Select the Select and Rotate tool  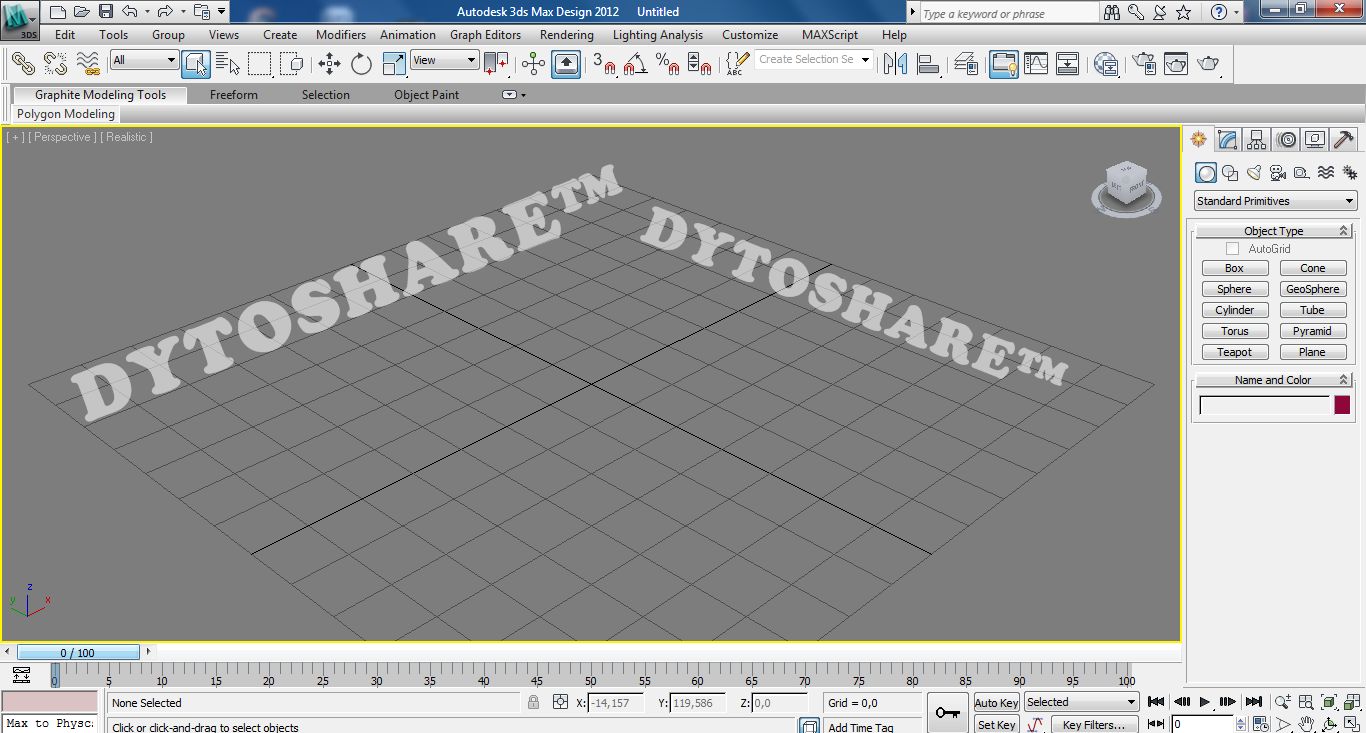click(361, 64)
